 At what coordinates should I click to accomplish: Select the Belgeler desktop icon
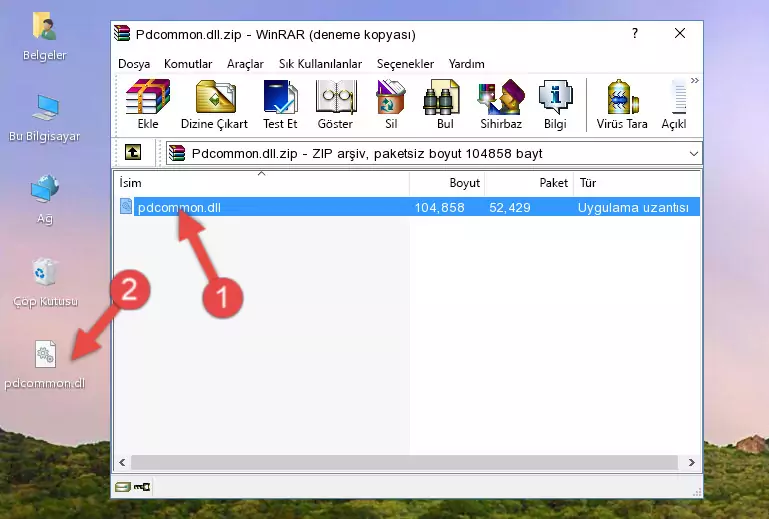tap(45, 37)
